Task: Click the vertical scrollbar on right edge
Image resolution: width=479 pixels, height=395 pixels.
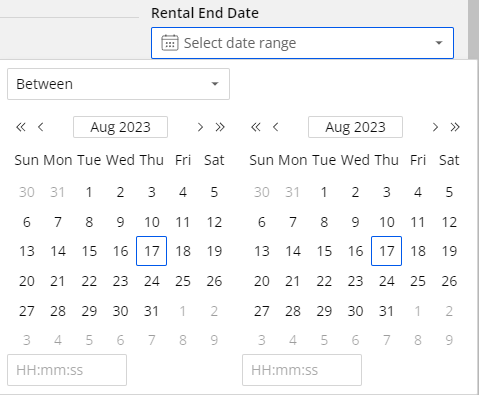Action: pos(473,30)
